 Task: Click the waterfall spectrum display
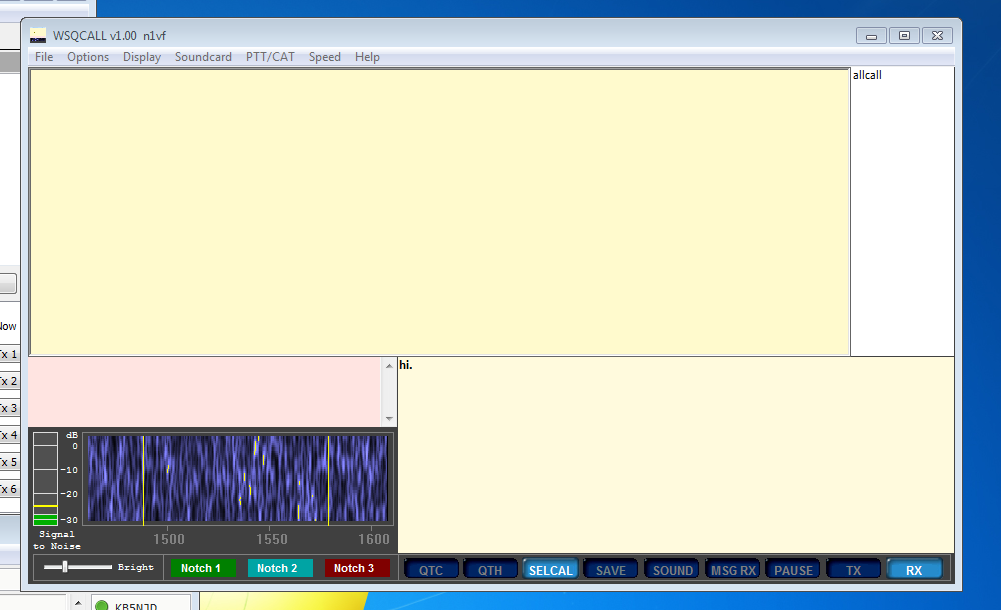(x=237, y=479)
